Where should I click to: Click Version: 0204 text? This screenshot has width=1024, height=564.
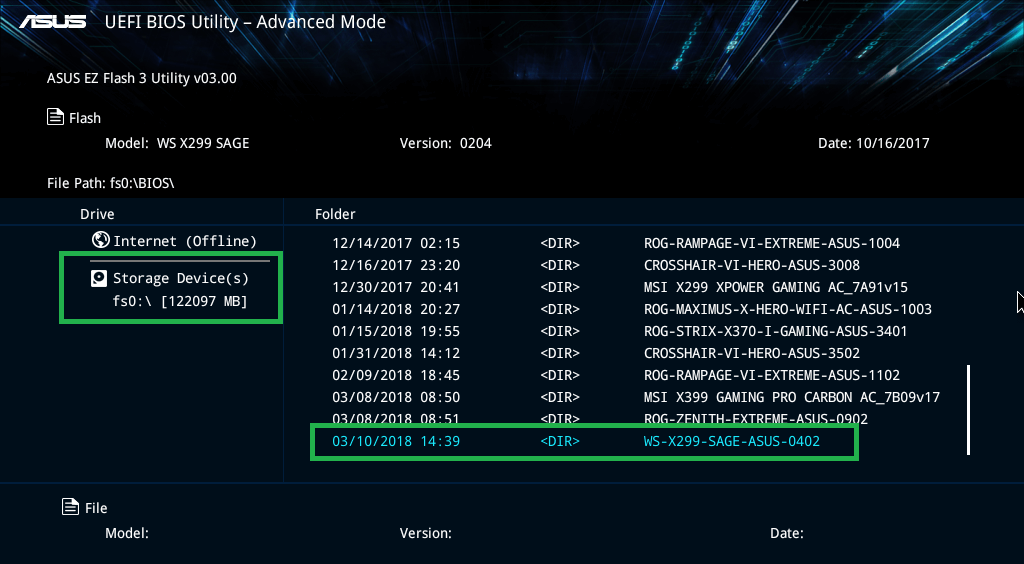[445, 144]
